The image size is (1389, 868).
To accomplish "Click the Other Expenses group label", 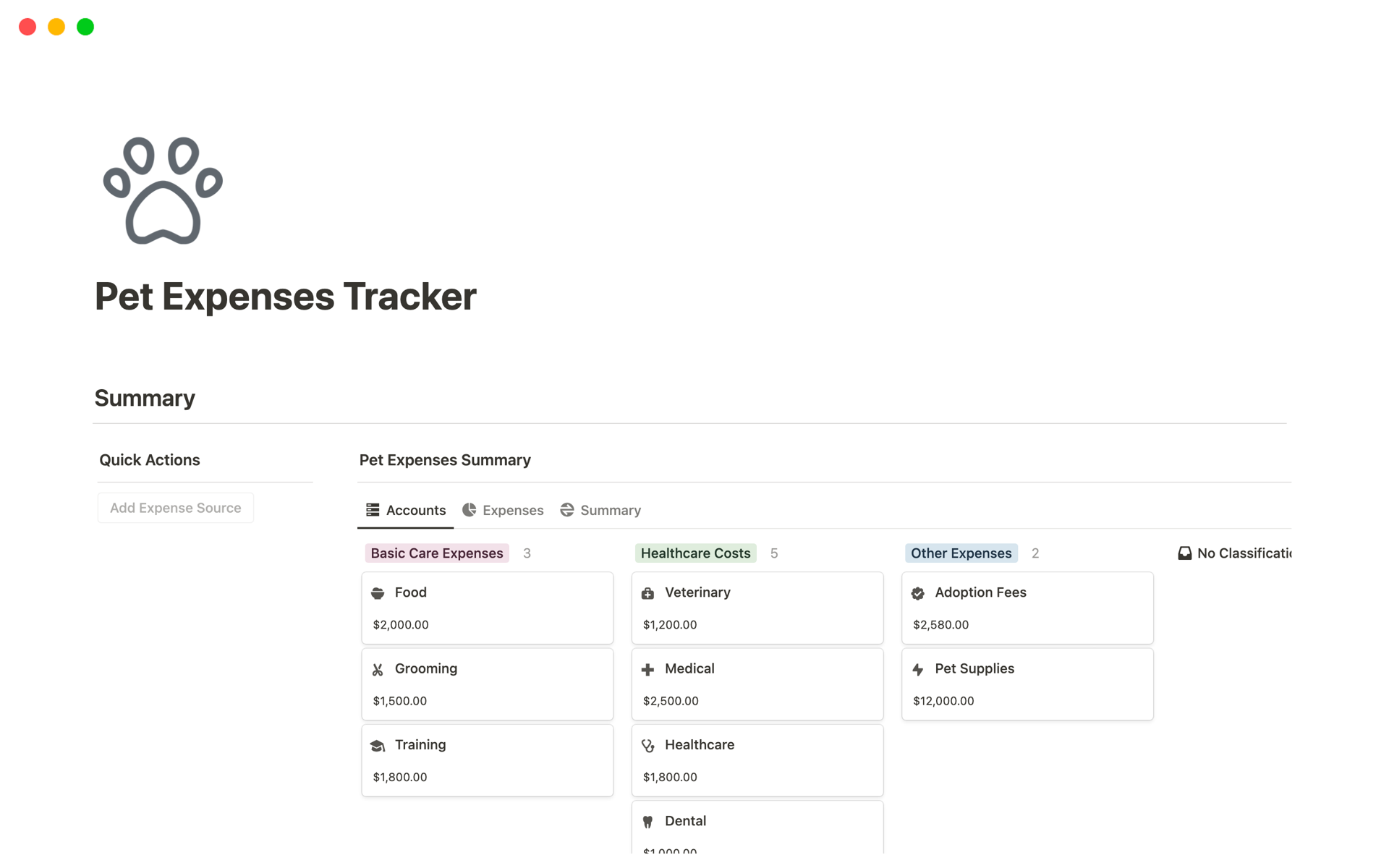I will (961, 553).
